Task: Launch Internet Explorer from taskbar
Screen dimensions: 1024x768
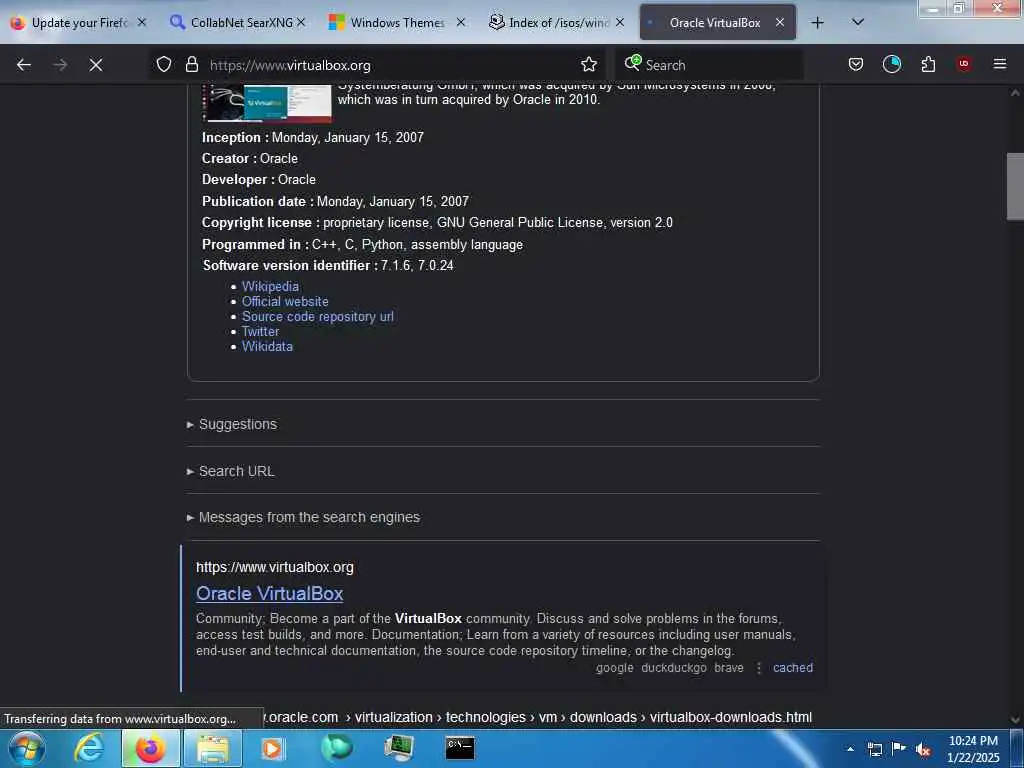Action: click(x=89, y=748)
